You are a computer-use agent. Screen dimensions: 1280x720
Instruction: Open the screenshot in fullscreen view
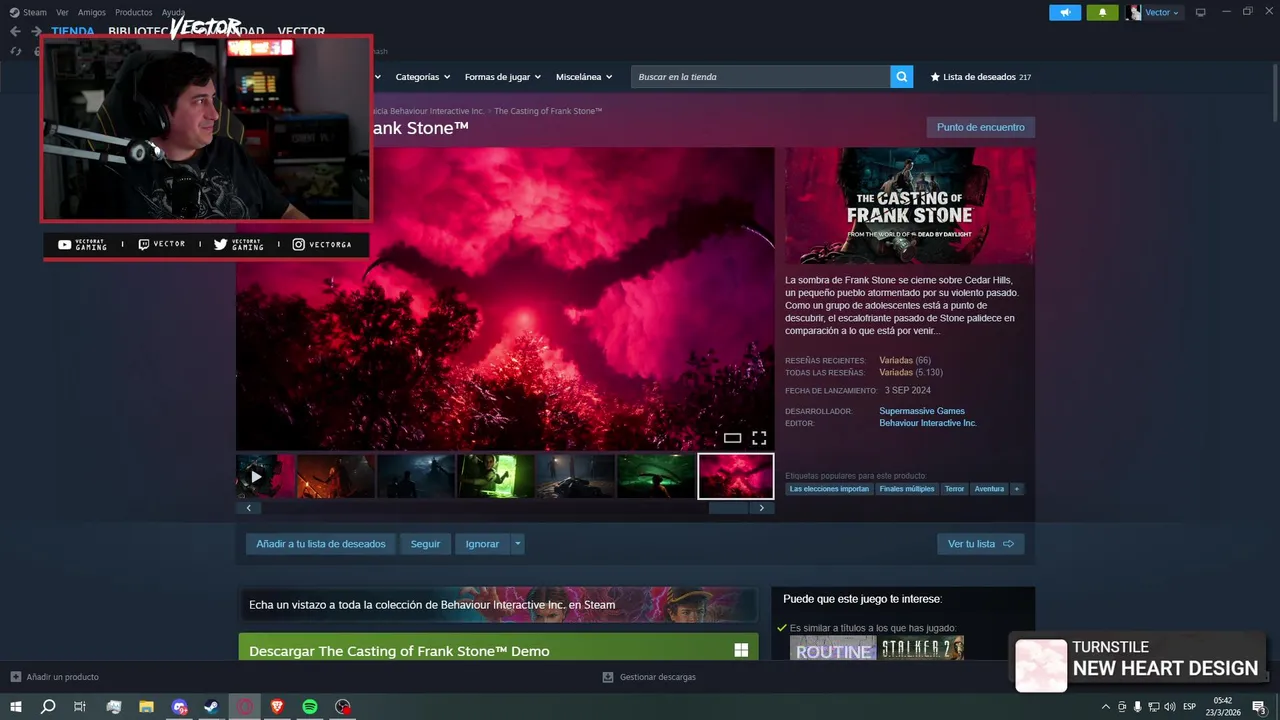(759, 438)
